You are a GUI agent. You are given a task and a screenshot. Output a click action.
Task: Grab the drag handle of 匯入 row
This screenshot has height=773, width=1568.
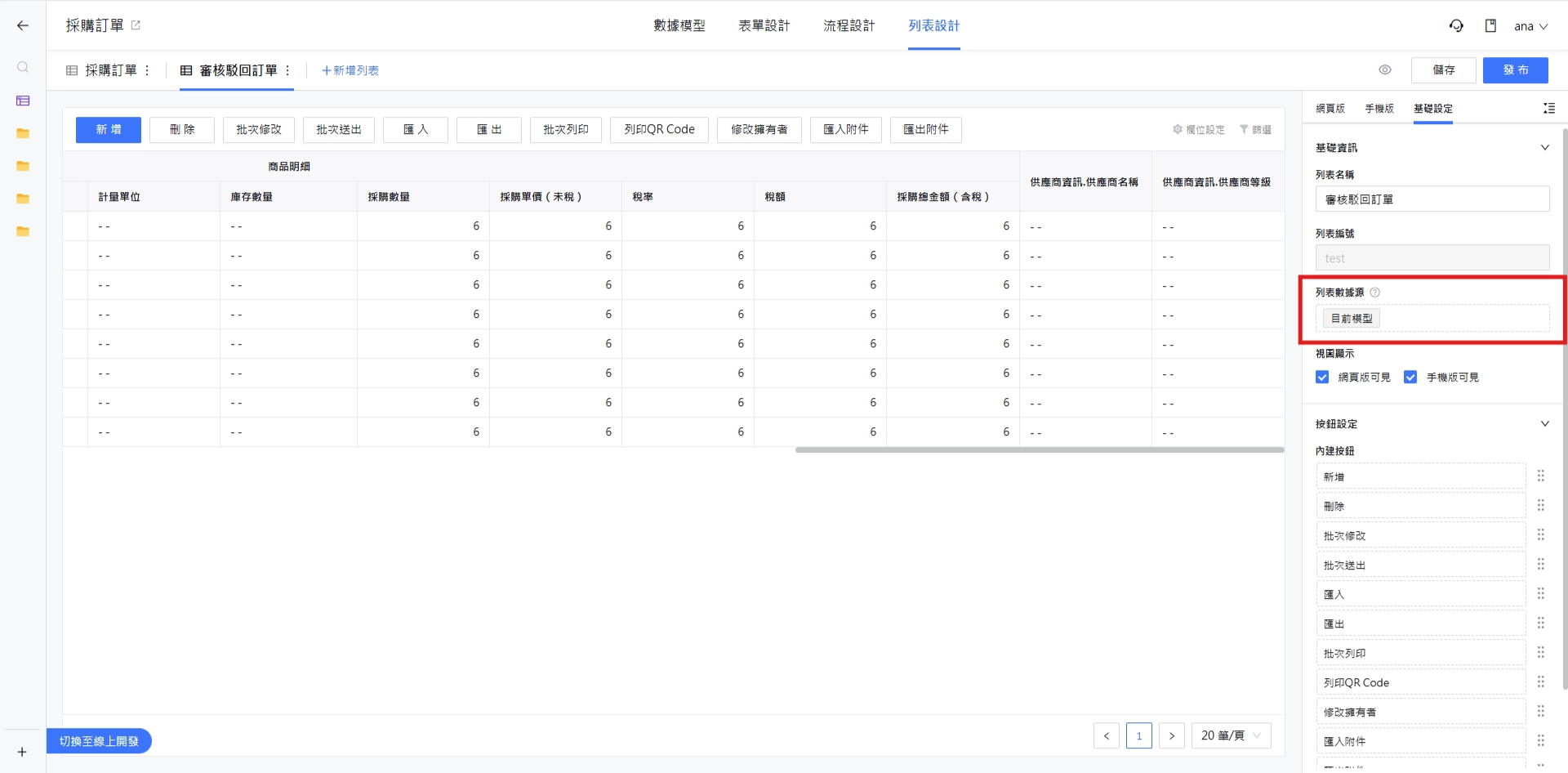pyautogui.click(x=1541, y=593)
